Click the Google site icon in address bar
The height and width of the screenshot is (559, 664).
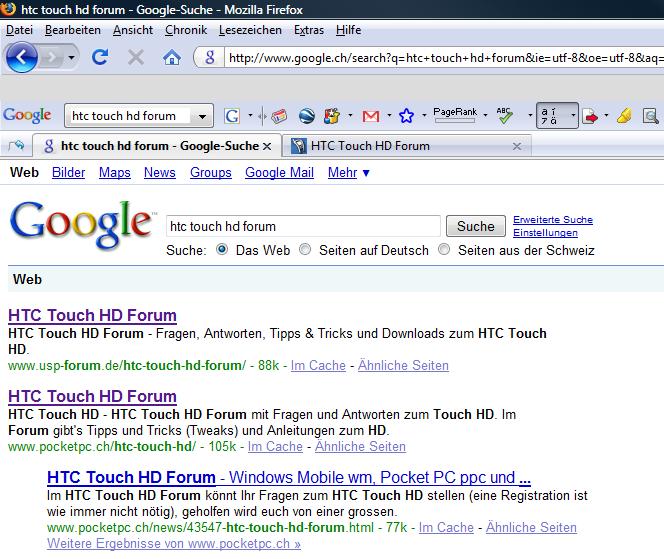tap(210, 57)
